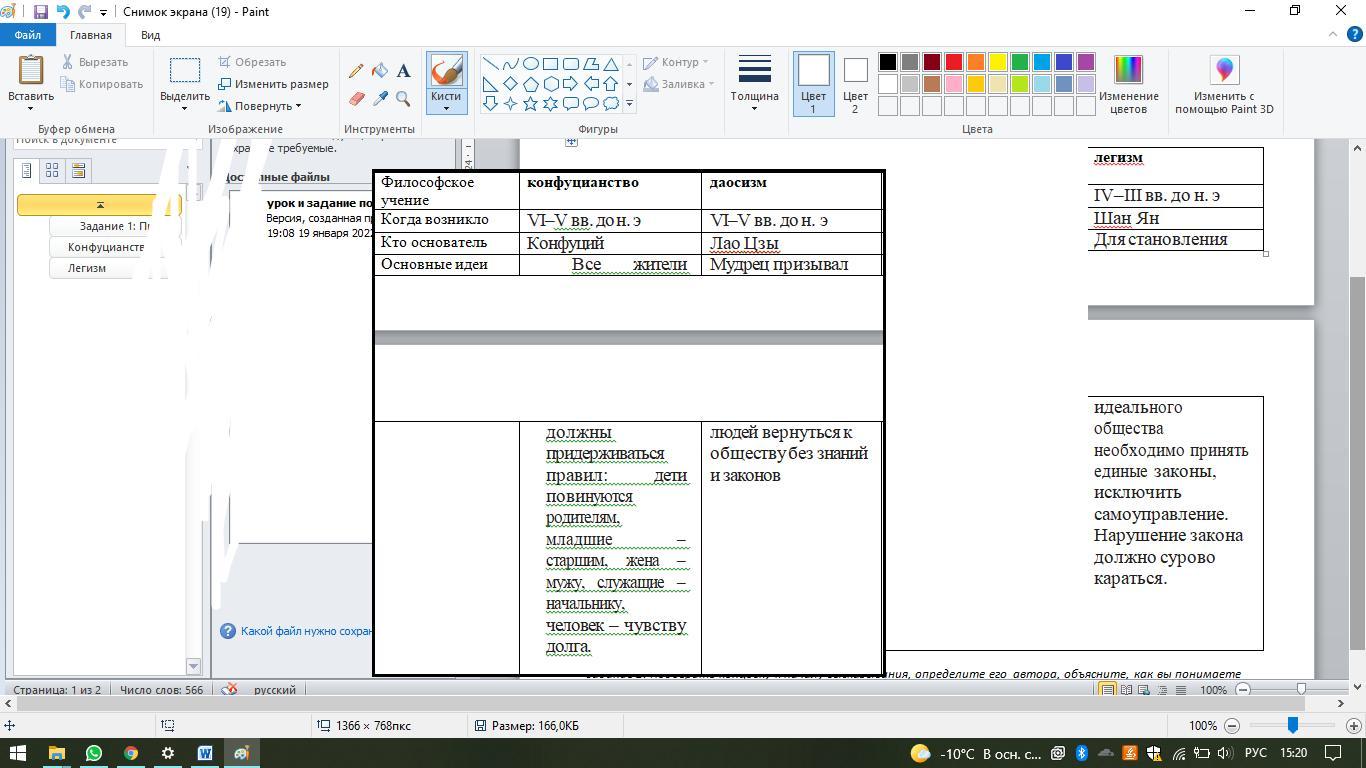The height and width of the screenshot is (768, 1366).
Task: Select the Eraser tool
Action: [x=356, y=99]
